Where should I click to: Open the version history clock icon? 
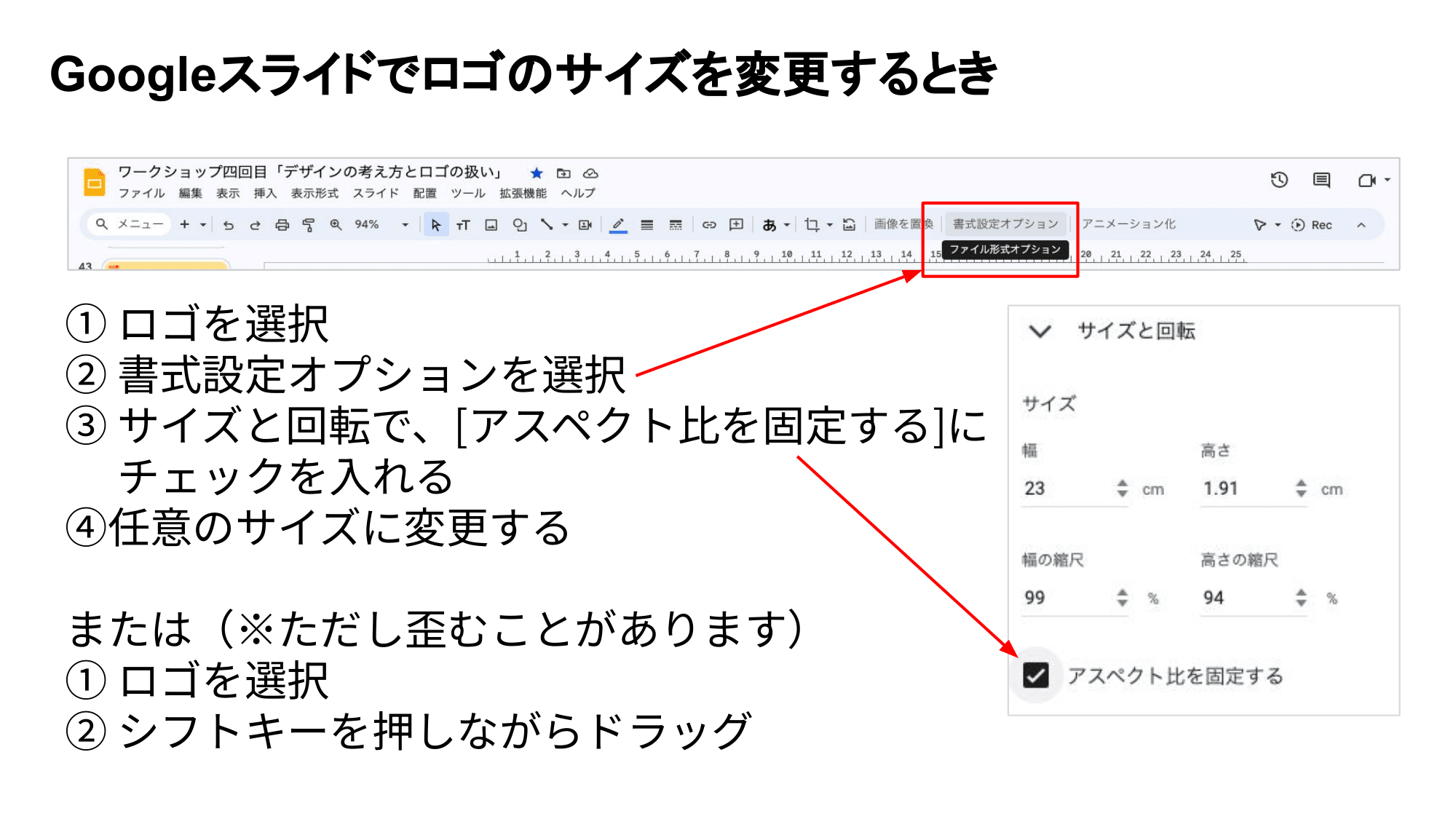(x=1279, y=180)
